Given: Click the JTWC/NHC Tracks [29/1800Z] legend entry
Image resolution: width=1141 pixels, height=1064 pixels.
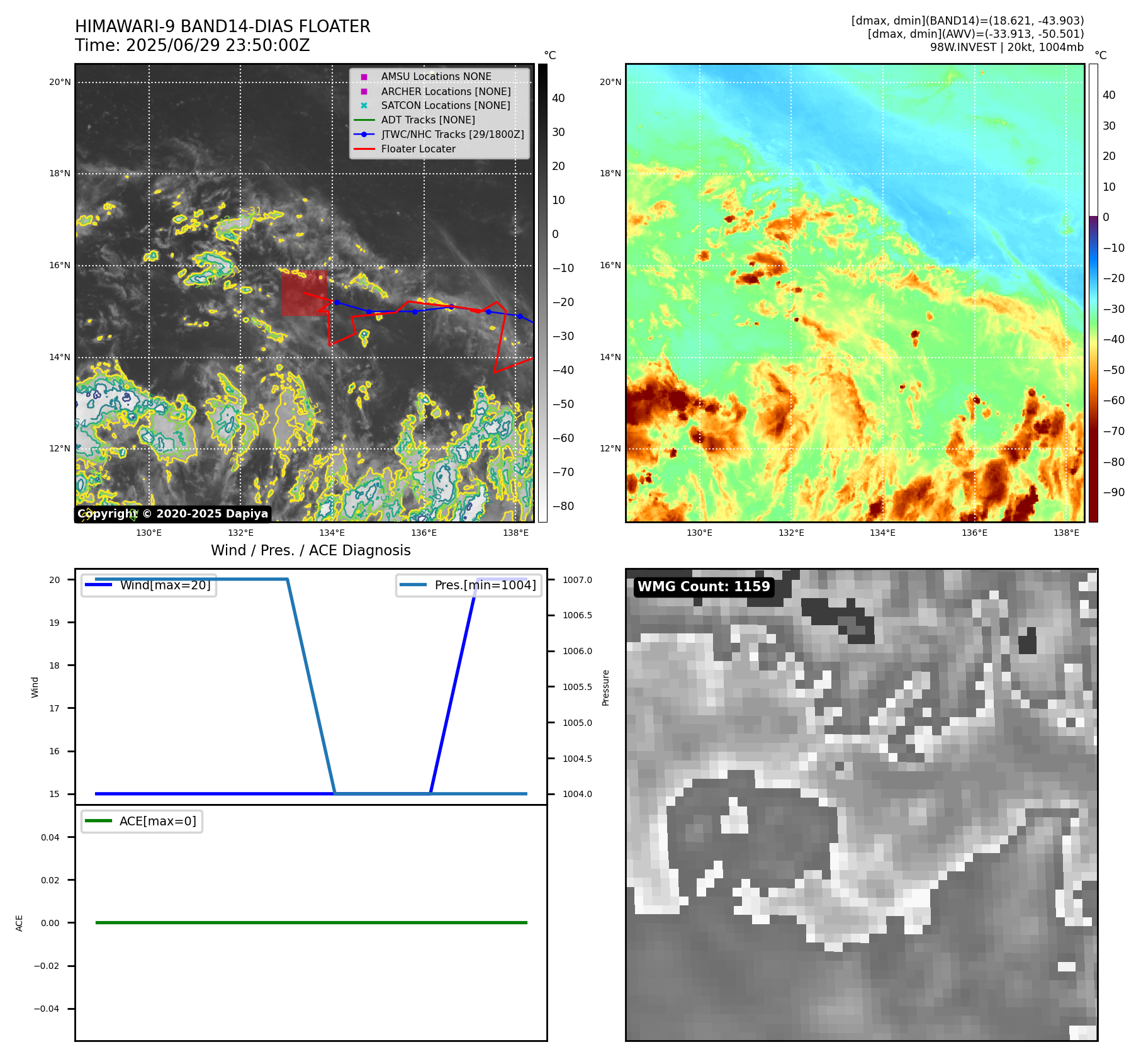Looking at the screenshot, I should pyautogui.click(x=452, y=134).
